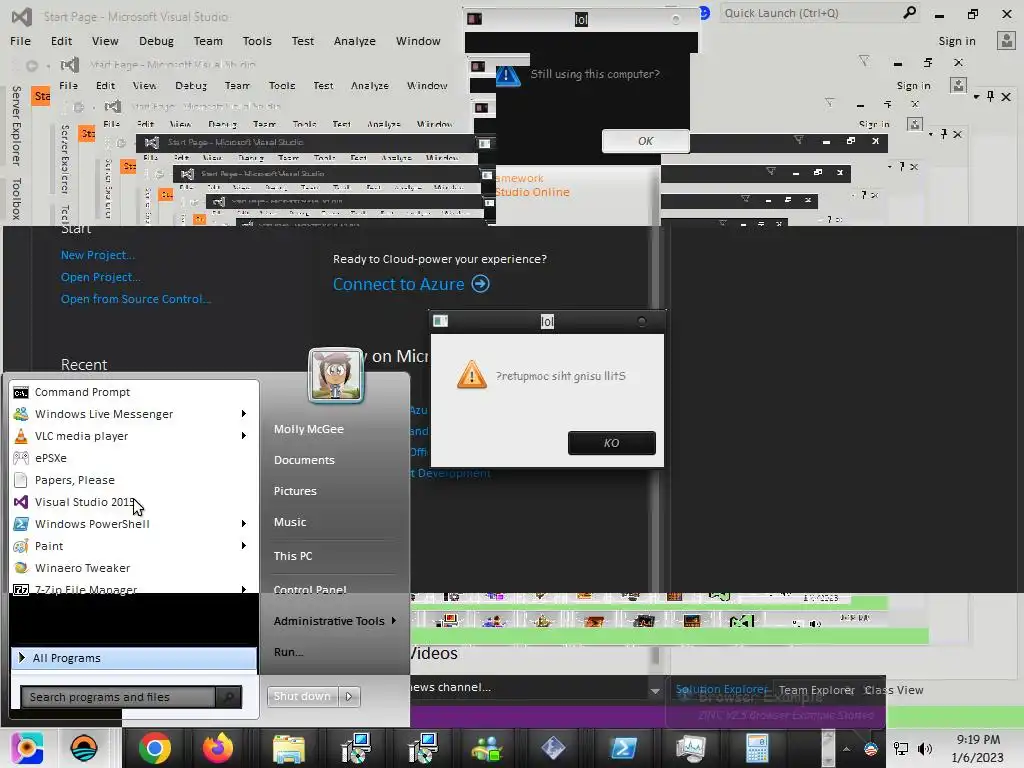This screenshot has height=768, width=1024.
Task: Show hidden system tray icons
Action: coord(846,749)
